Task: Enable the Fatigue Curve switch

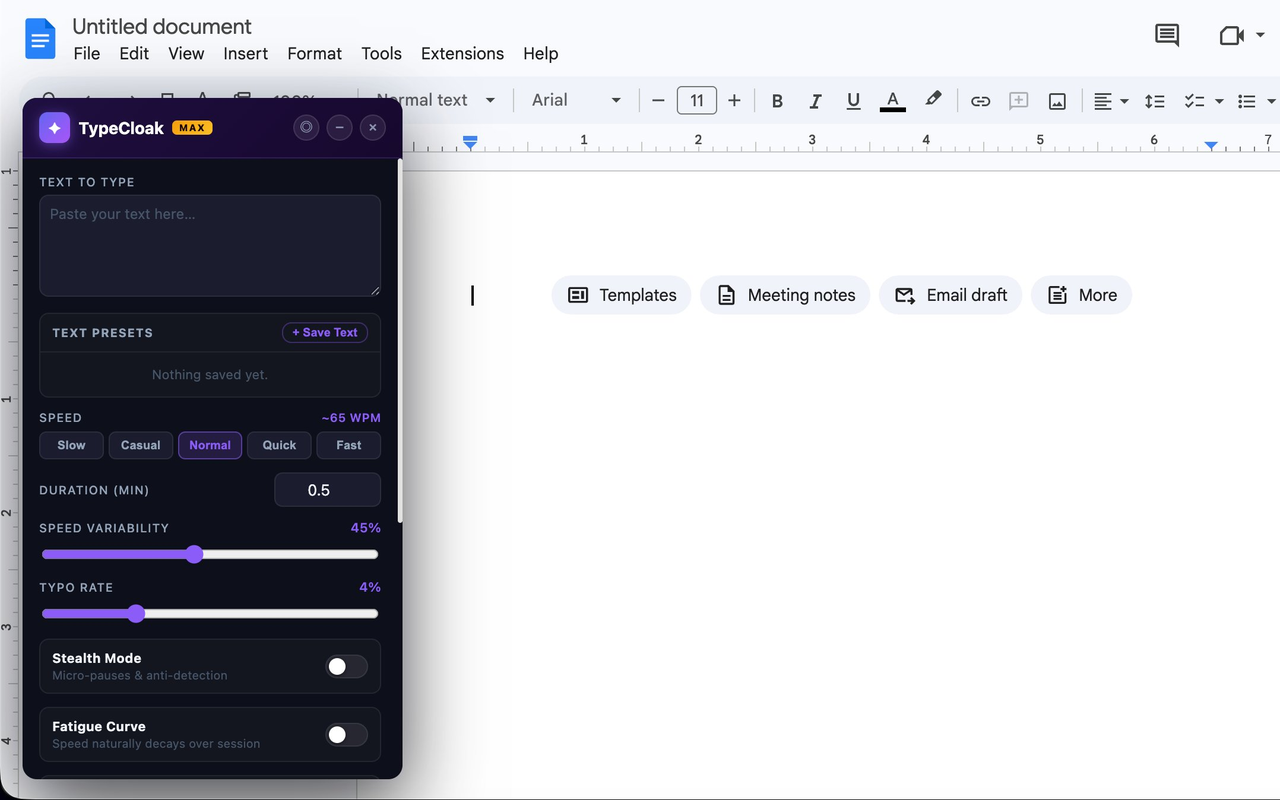Action: (x=347, y=735)
